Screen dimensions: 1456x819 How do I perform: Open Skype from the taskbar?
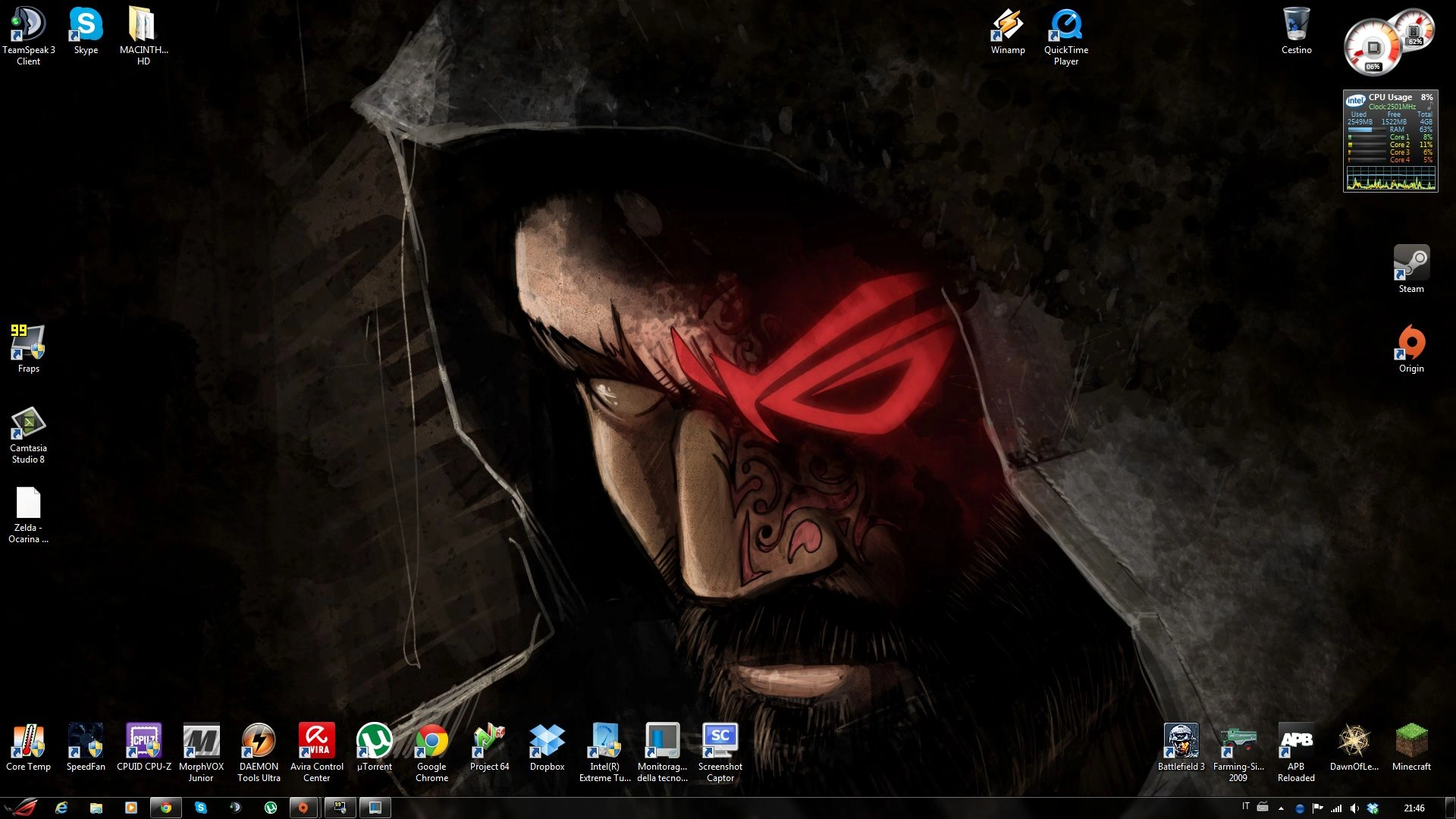(x=201, y=808)
